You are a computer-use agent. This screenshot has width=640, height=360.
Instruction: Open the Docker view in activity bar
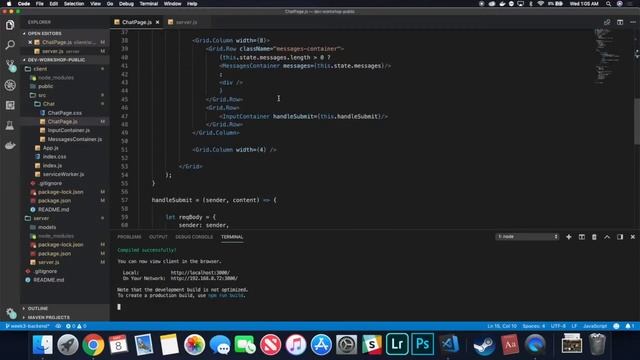[x=10, y=145]
